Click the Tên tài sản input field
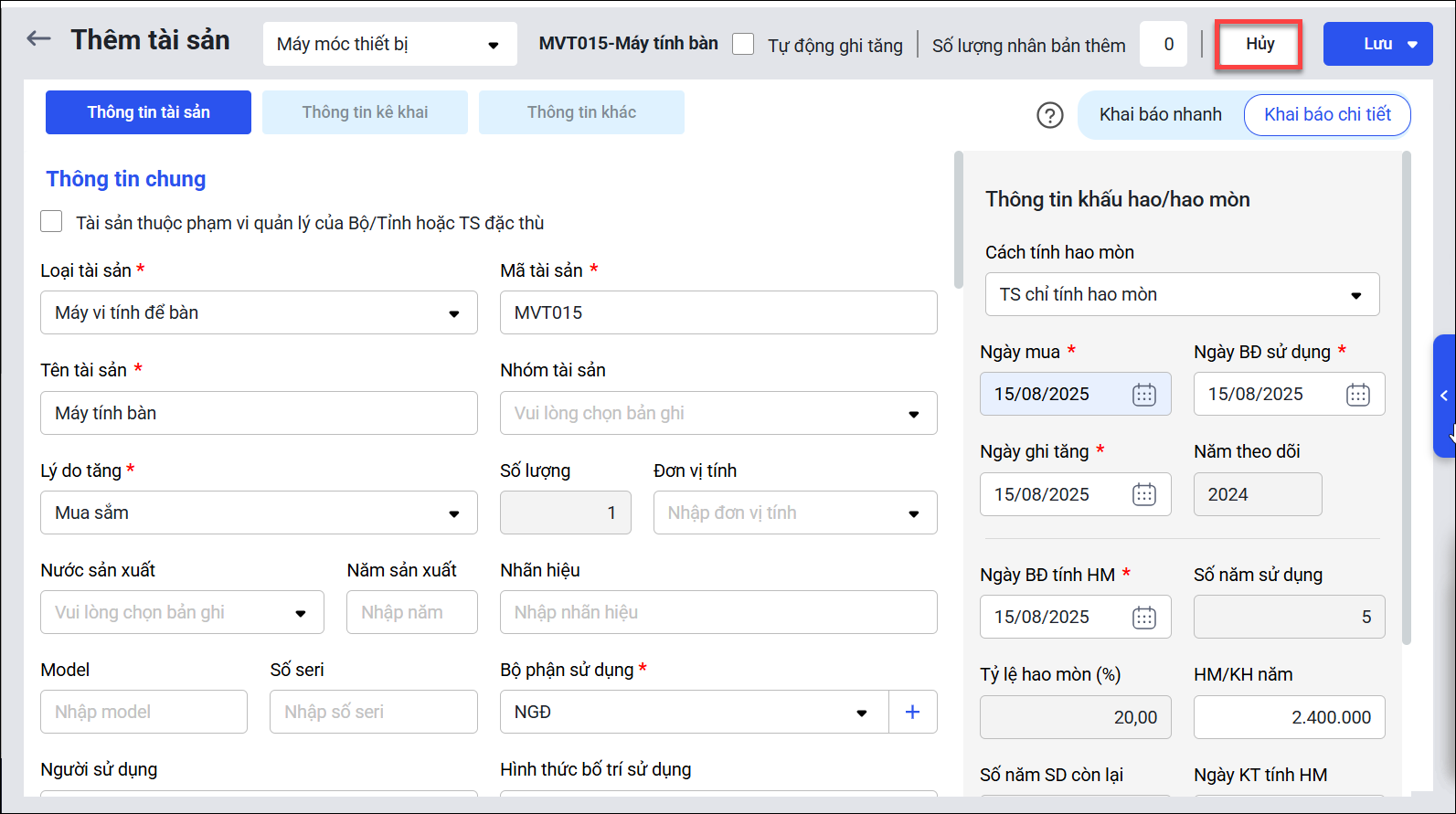Viewport: 1456px width, 814px height. [259, 414]
